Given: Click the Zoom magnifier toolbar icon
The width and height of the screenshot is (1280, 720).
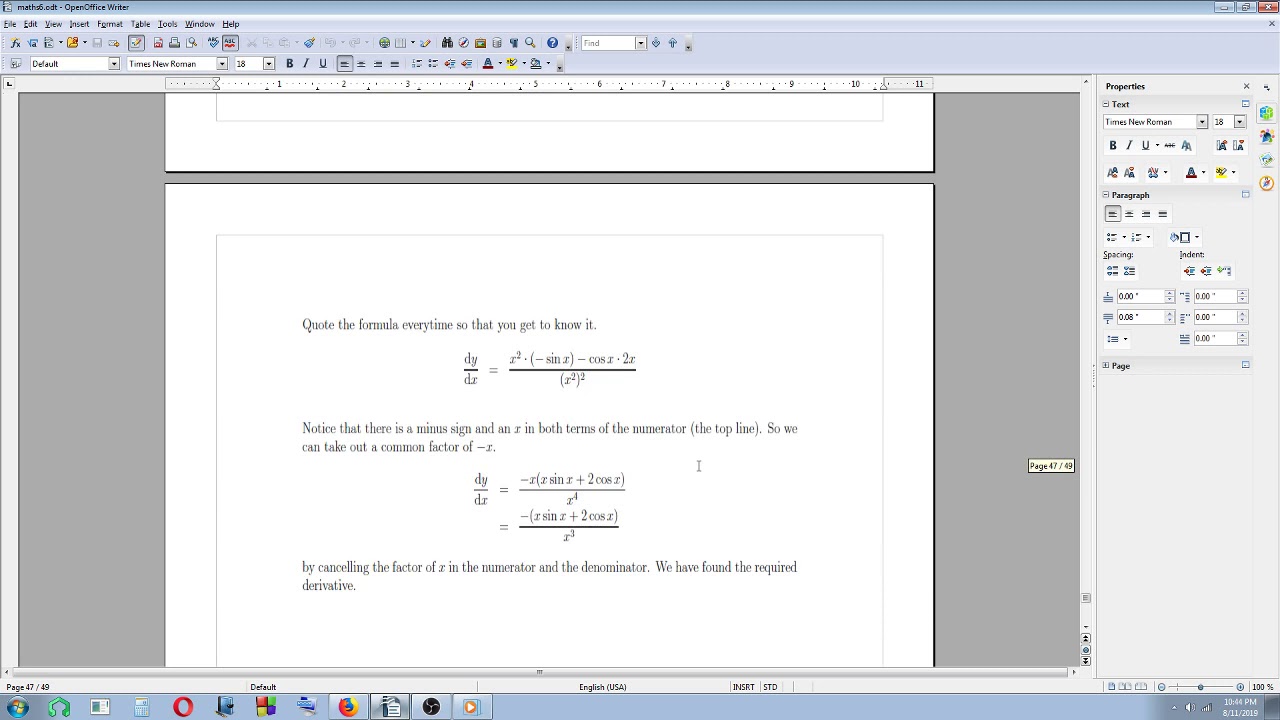Looking at the screenshot, I should pyautogui.click(x=530, y=43).
